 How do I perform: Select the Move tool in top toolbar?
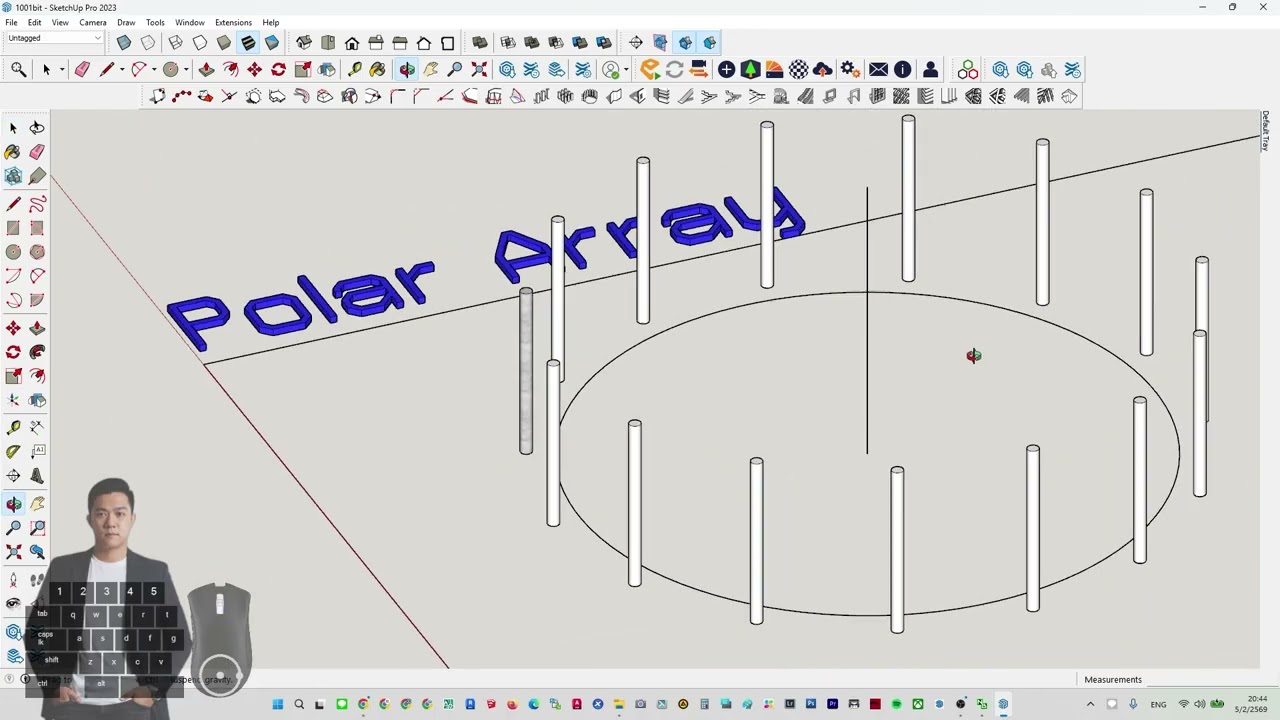click(x=255, y=69)
